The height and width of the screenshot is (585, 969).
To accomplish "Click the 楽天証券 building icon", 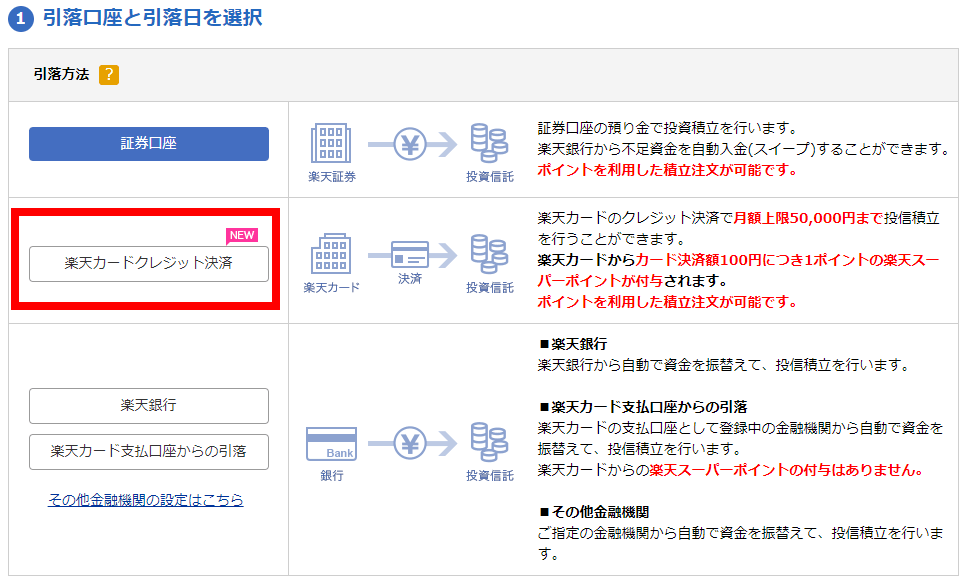I will coord(331,143).
